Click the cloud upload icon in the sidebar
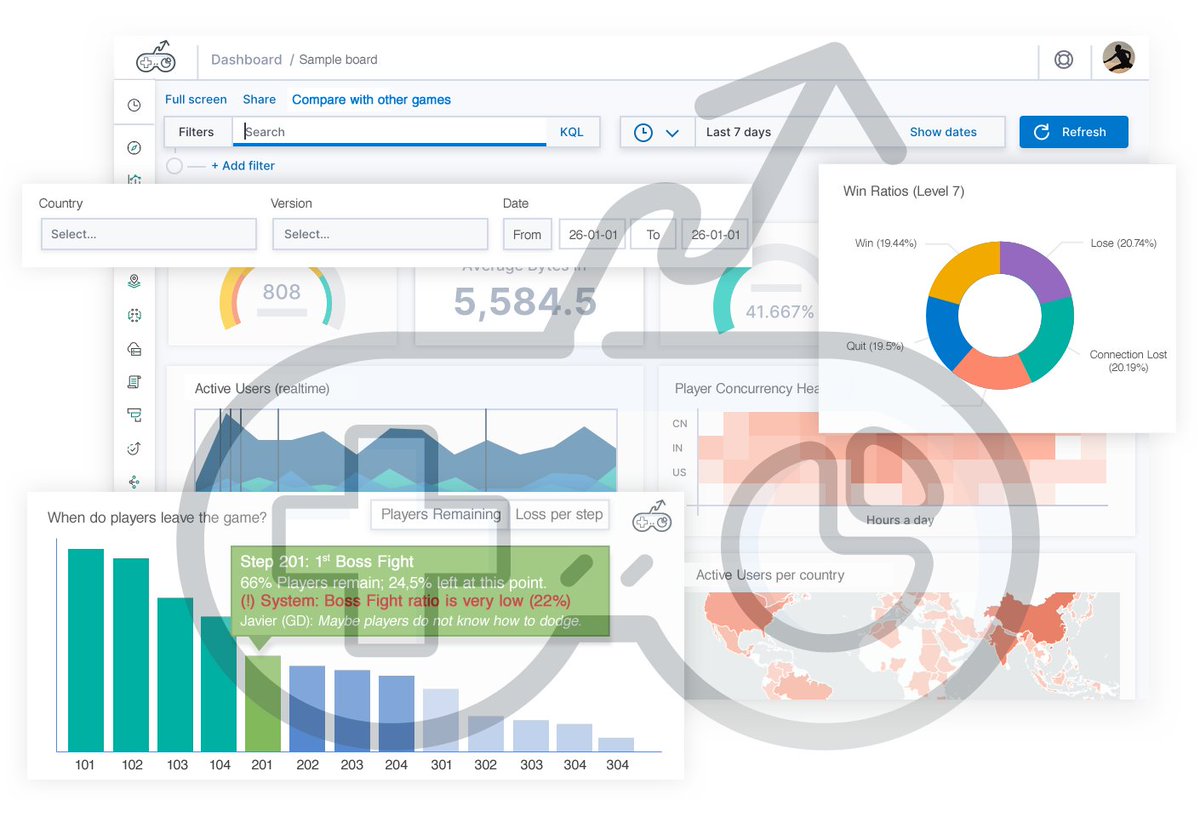Viewport: 1200px width, 817px height. [x=134, y=349]
